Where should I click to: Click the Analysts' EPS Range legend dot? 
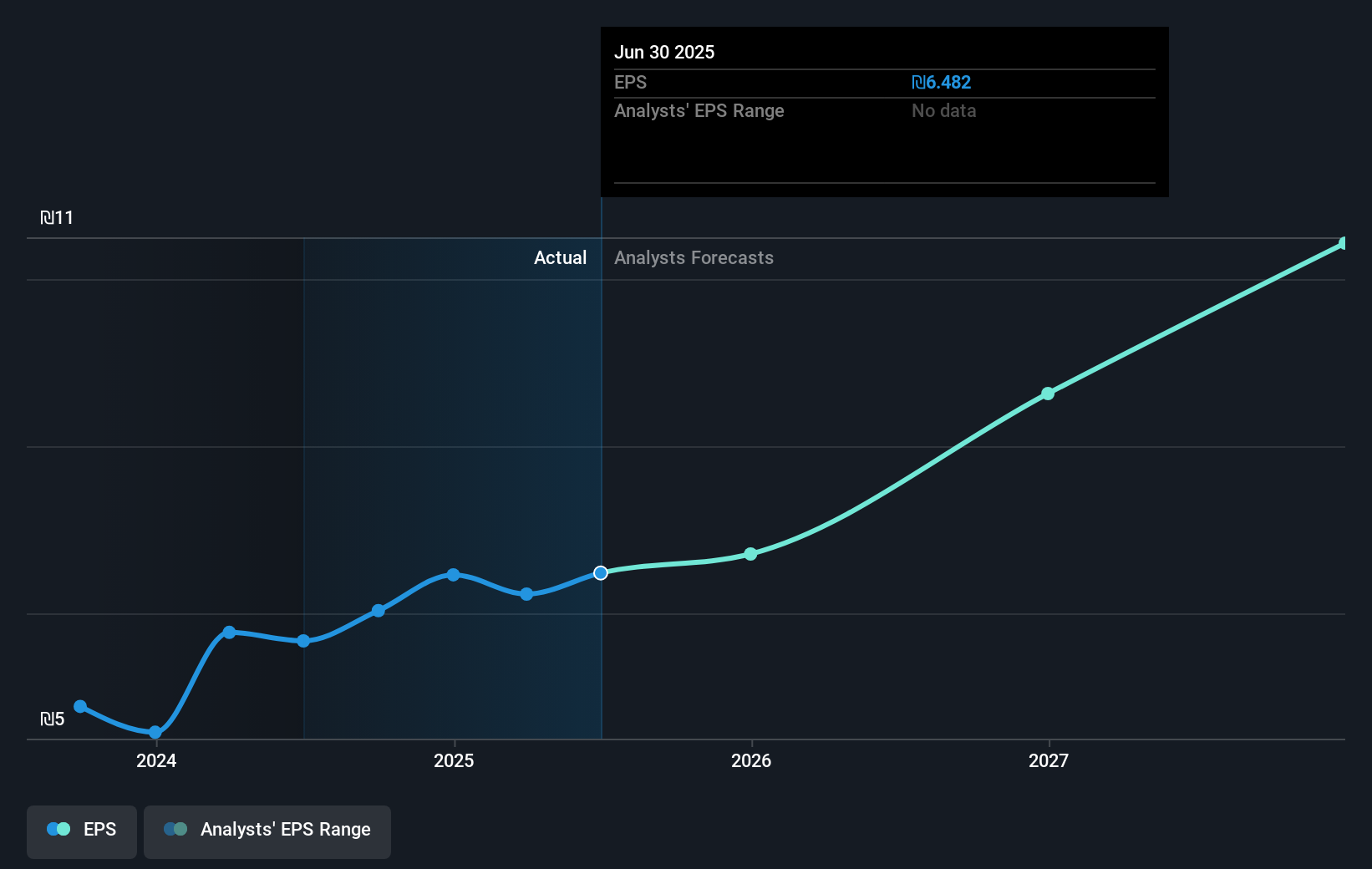tap(175, 829)
